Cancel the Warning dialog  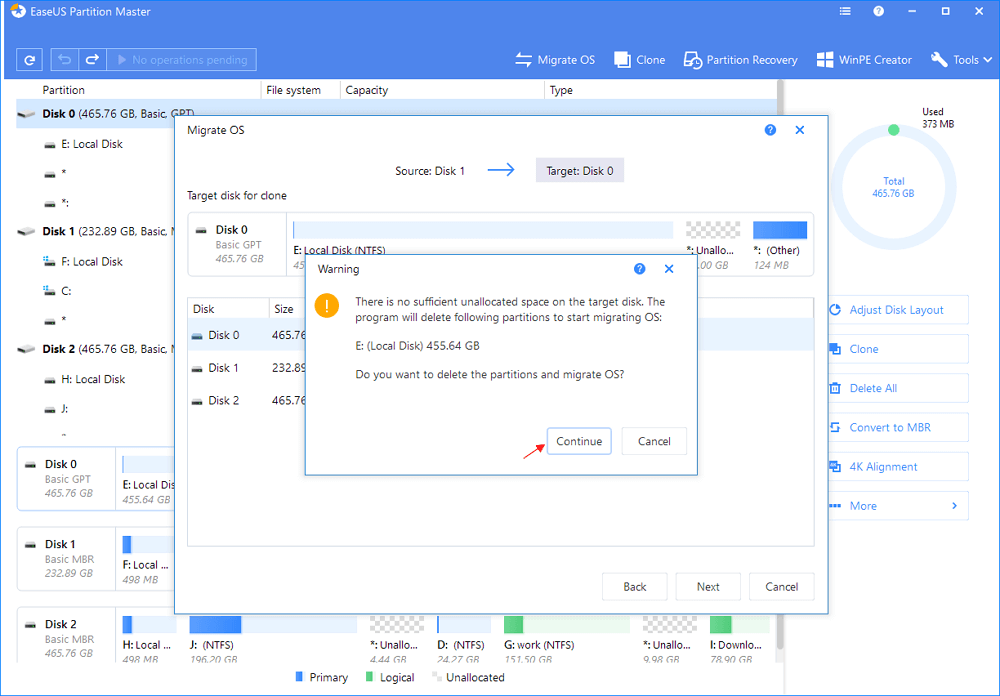[x=654, y=441]
